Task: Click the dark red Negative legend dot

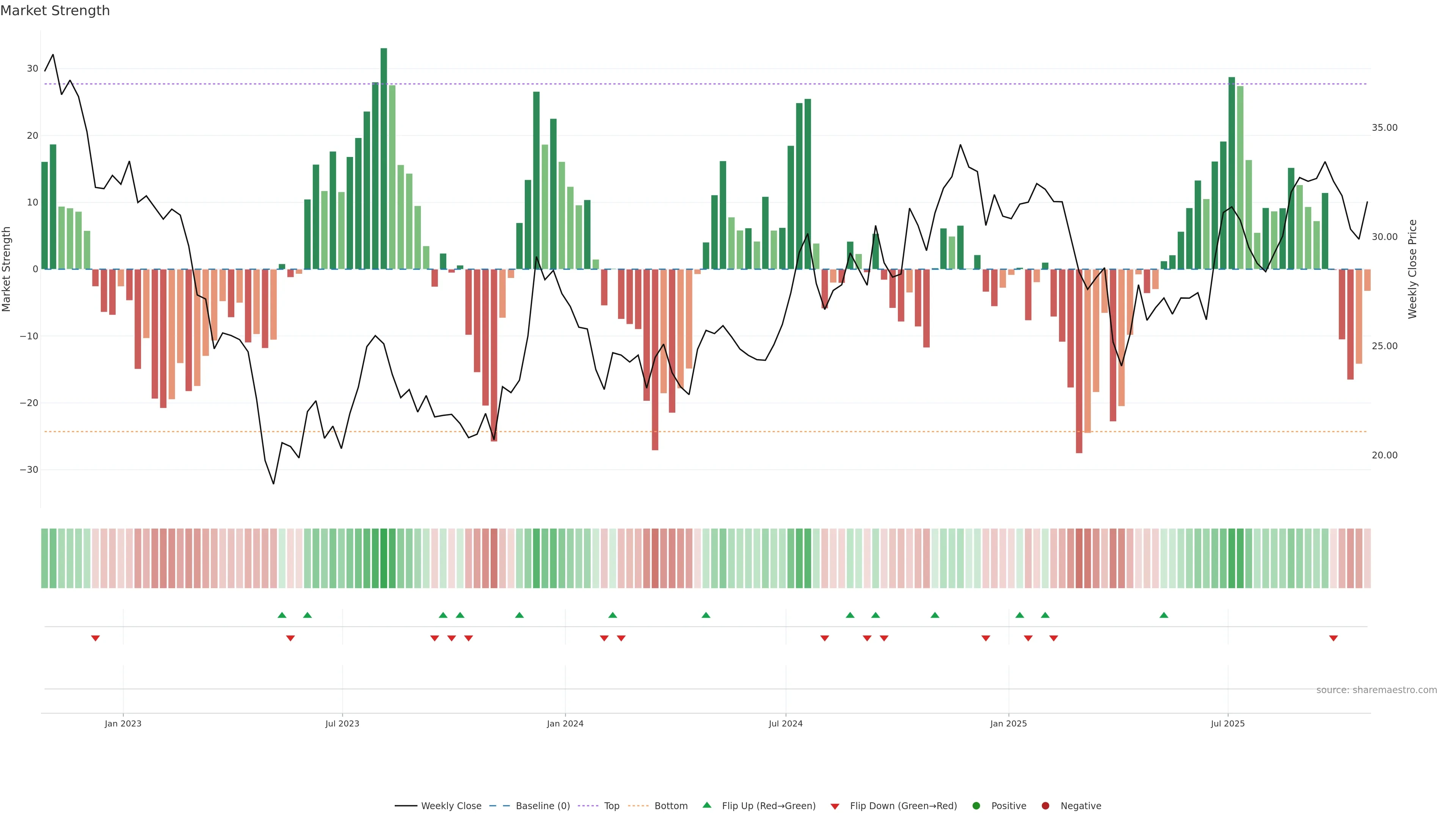Action: (x=1045, y=805)
